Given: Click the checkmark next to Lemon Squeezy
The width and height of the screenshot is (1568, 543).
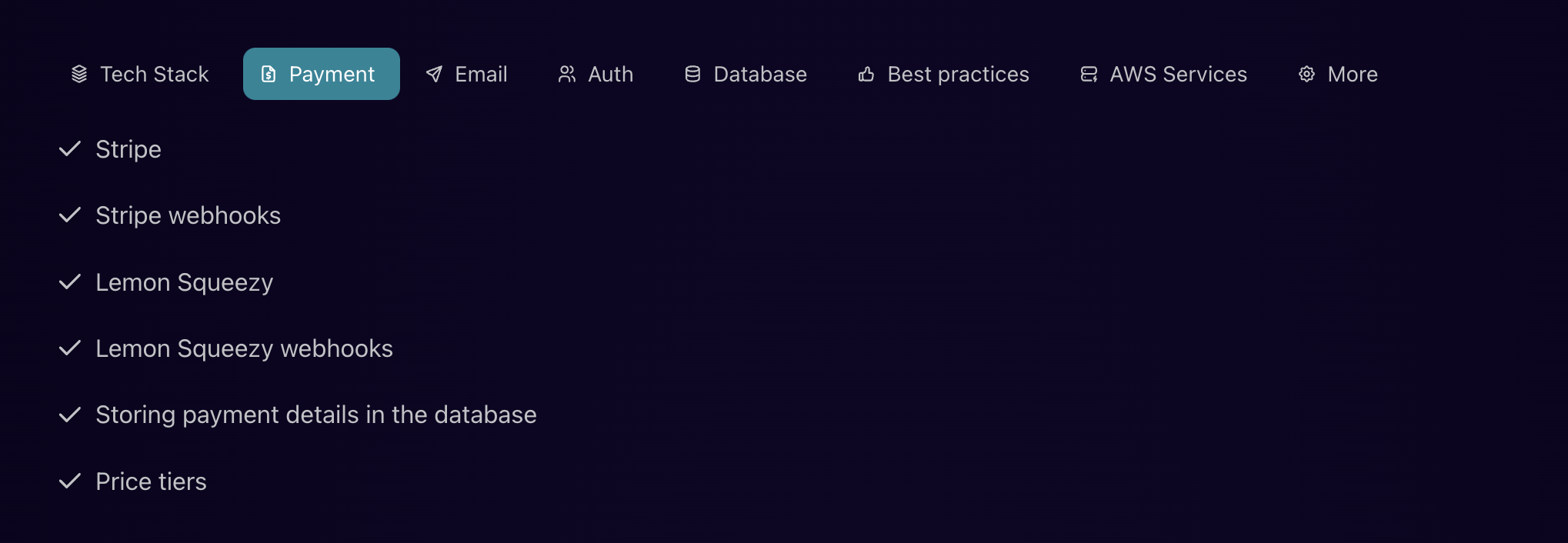Looking at the screenshot, I should tap(70, 282).
